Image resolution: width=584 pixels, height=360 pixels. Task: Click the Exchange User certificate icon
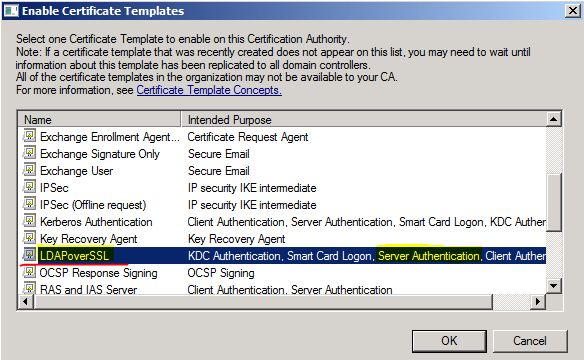coord(29,170)
